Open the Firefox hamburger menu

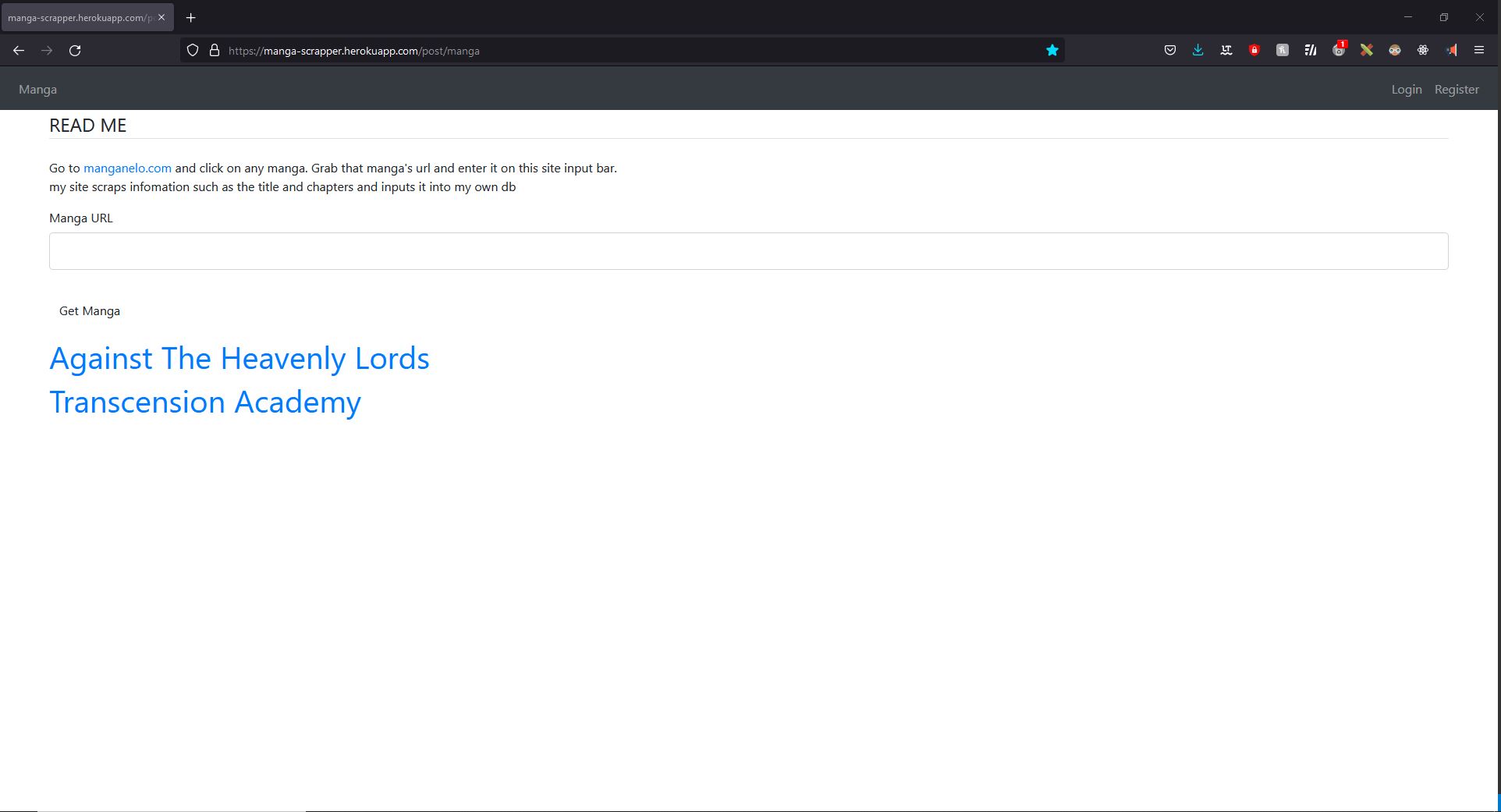click(x=1478, y=51)
